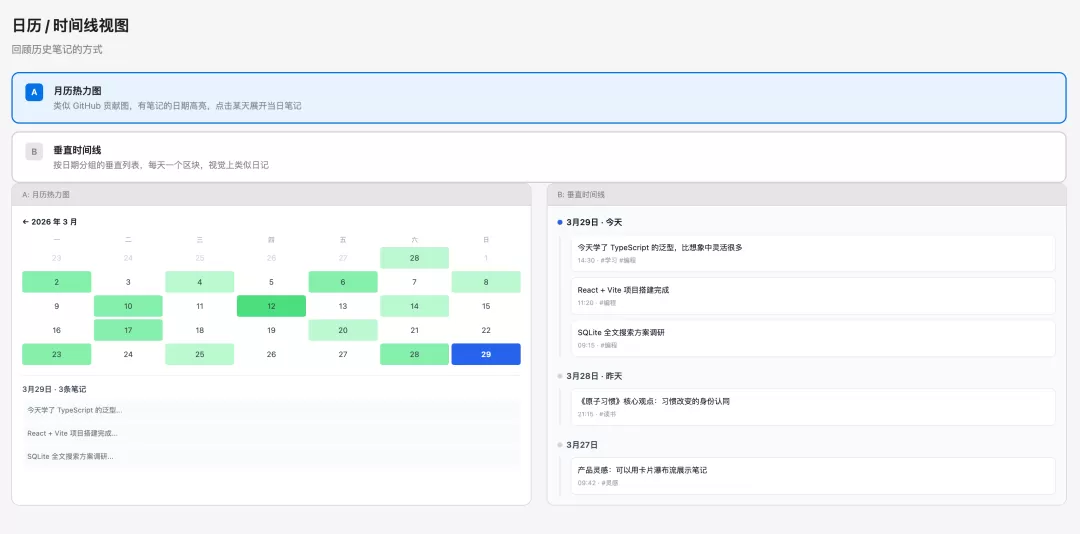Select option B badge icon
This screenshot has width=1080, height=534.
pos(34,152)
